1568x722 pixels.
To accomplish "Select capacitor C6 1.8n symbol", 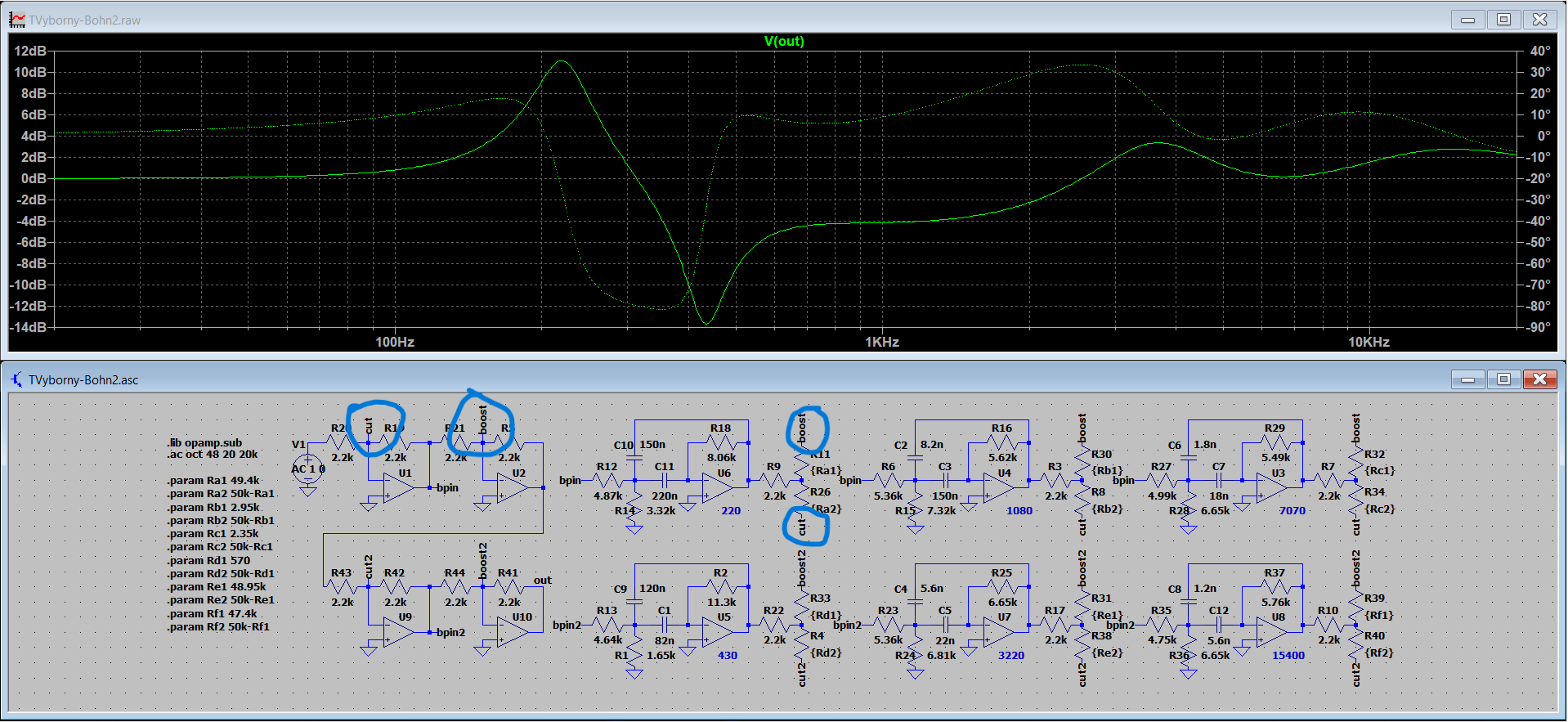I will [1189, 459].
